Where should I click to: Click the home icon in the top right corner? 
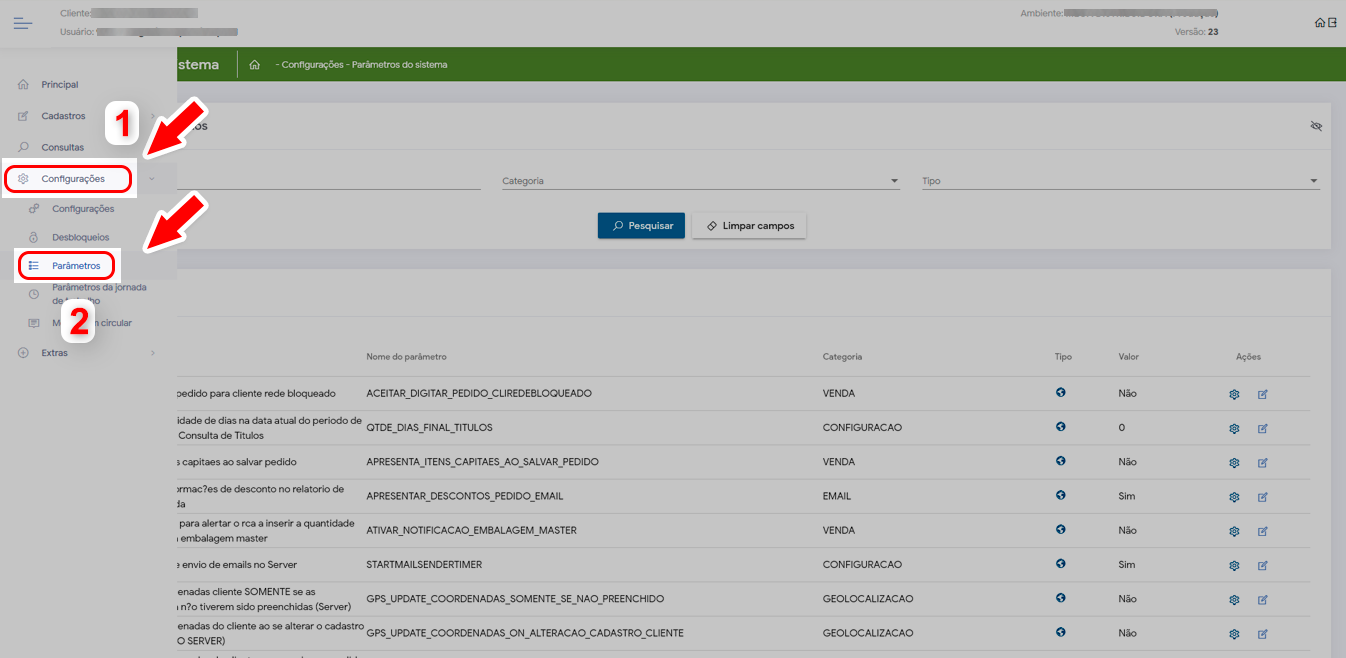[1320, 23]
